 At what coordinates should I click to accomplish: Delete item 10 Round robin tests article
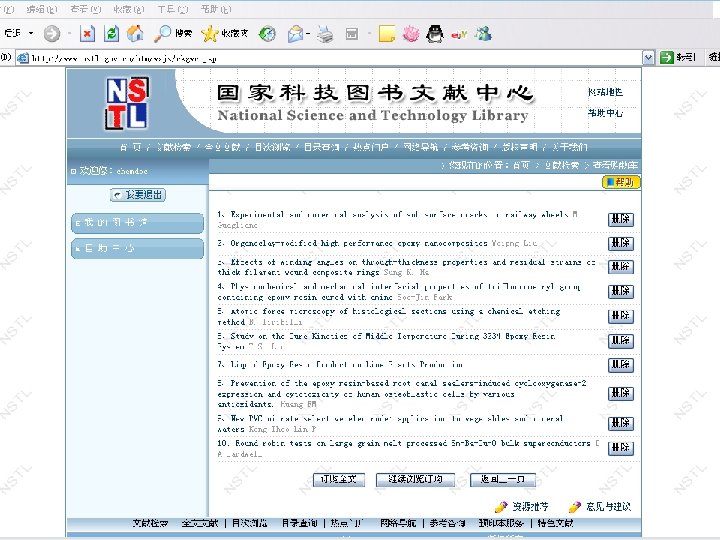(x=621, y=448)
